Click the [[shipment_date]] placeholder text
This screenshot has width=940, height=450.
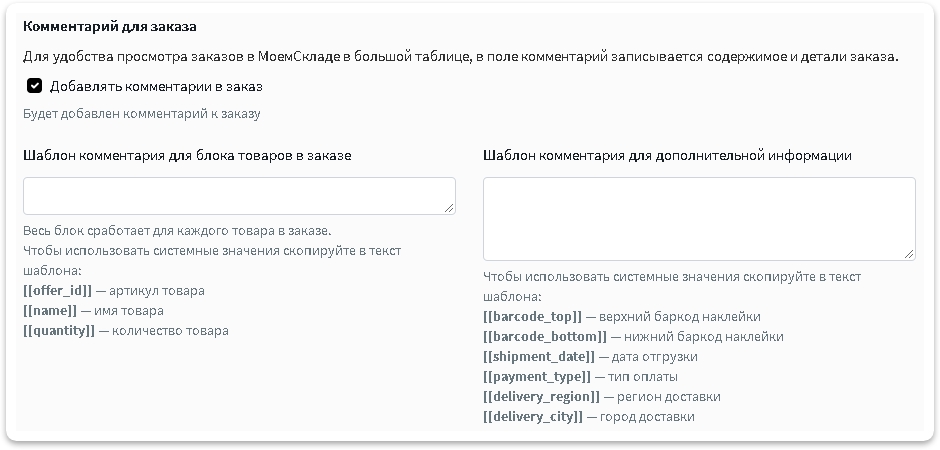(539, 357)
